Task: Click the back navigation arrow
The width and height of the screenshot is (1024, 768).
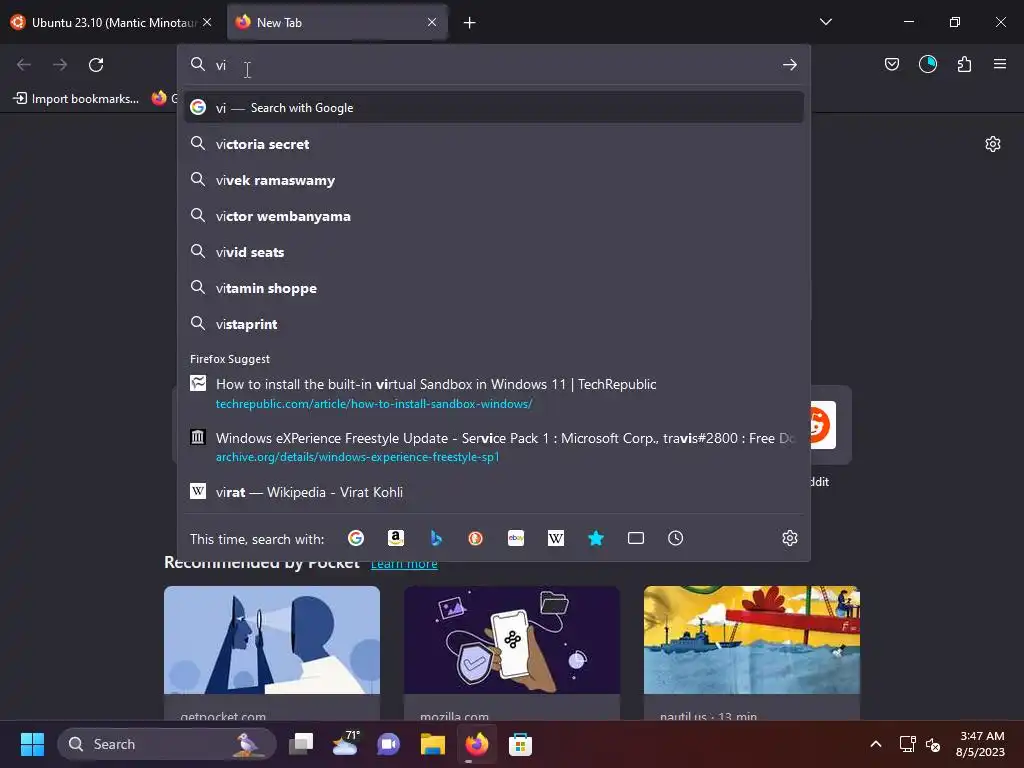Action: 24,65
